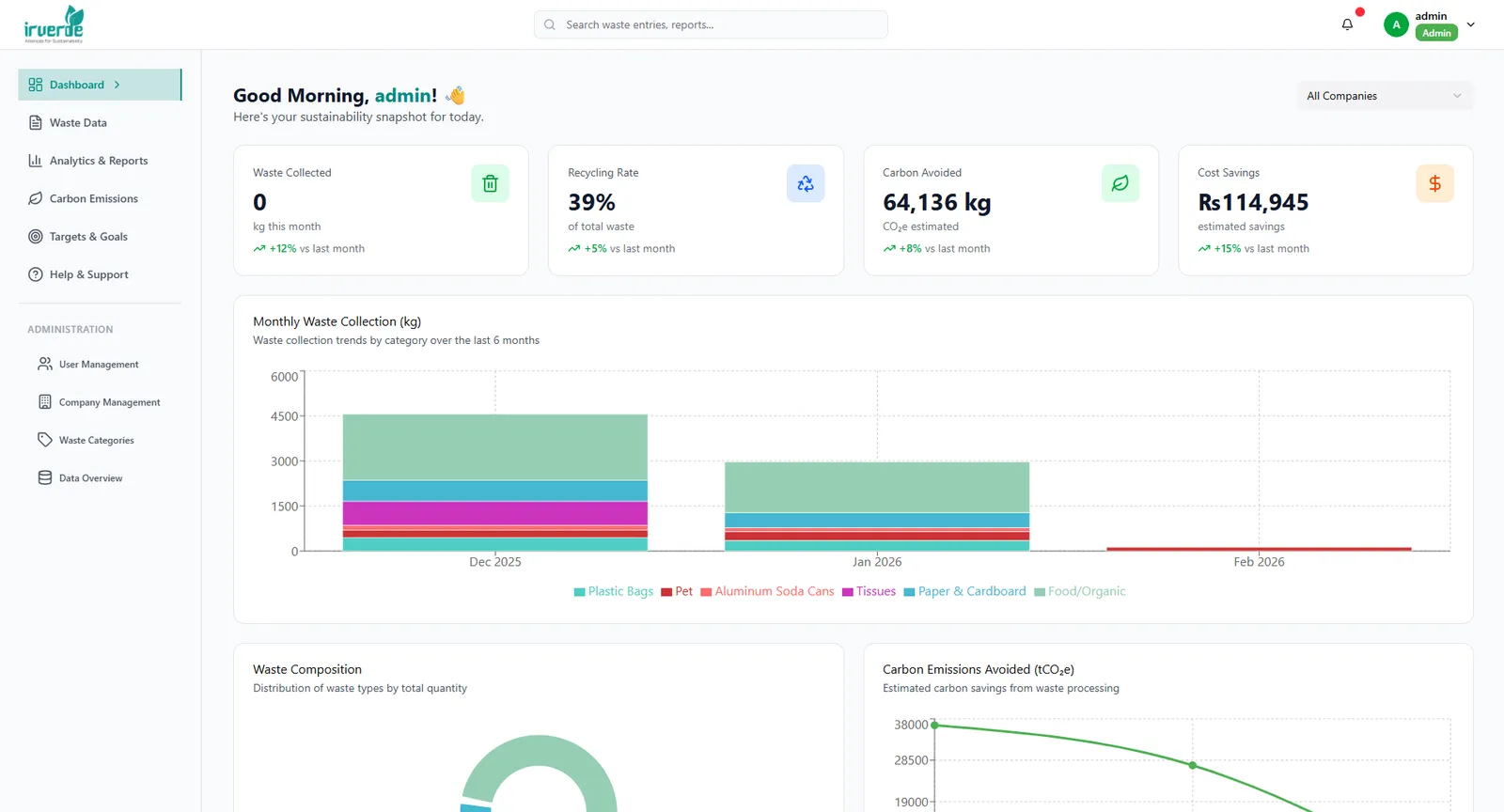Click the Waste Data document icon

(x=36, y=123)
